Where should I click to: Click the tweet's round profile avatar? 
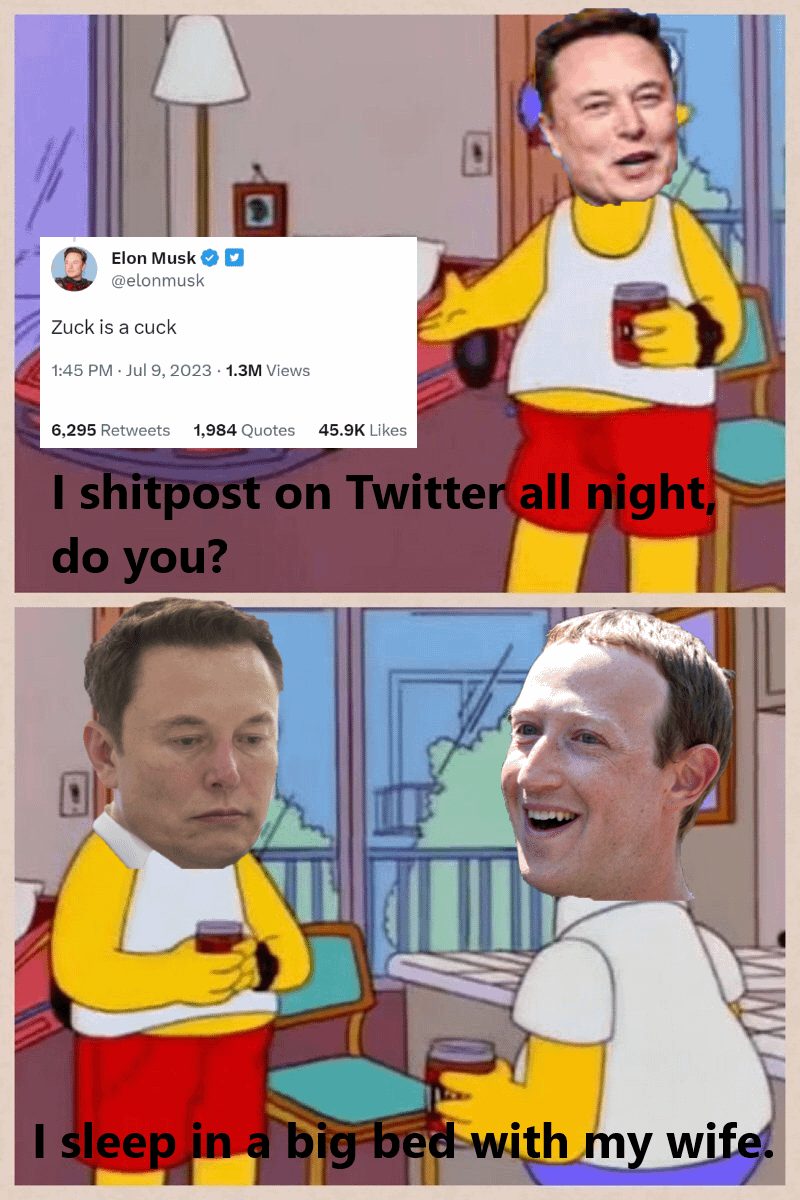point(75,269)
